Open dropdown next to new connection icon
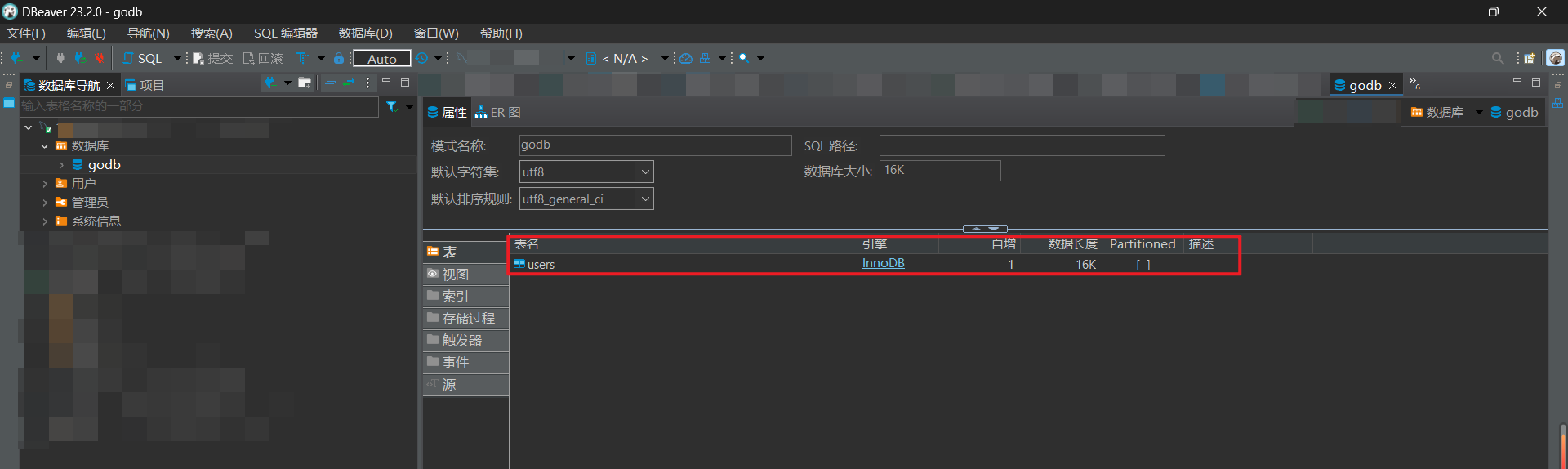Image resolution: width=1568 pixels, height=469 pixels. [287, 83]
